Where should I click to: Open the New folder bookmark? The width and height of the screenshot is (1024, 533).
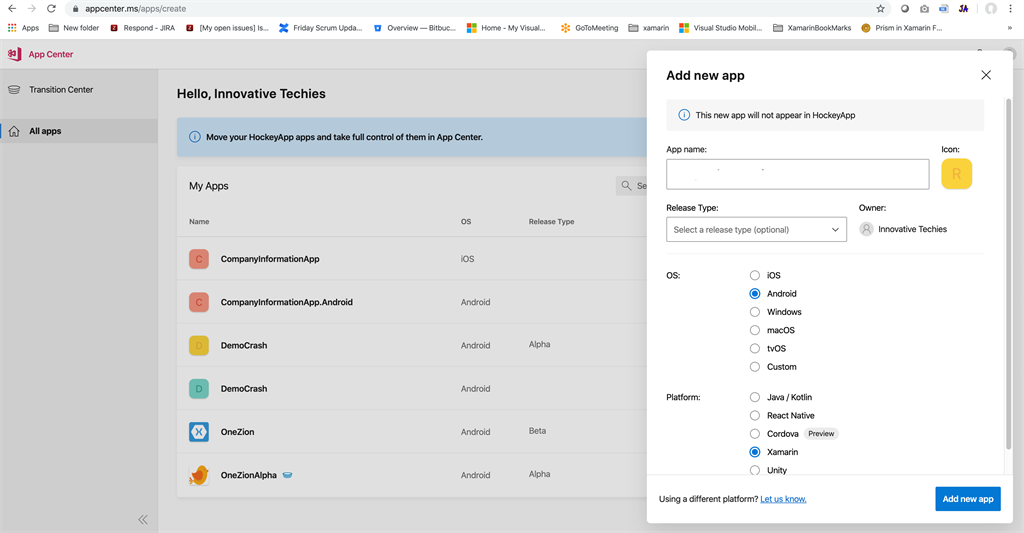pos(74,28)
